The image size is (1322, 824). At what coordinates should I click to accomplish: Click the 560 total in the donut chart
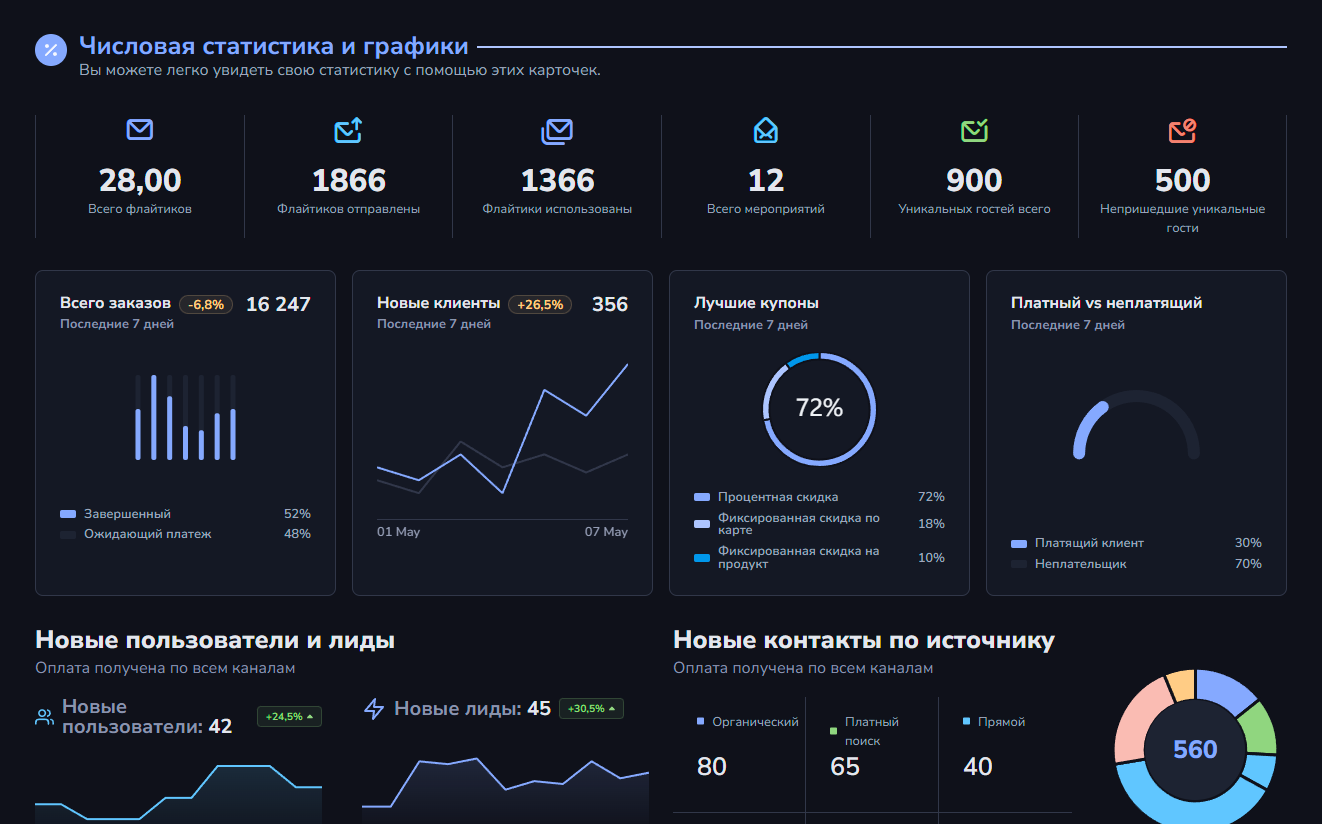(x=1195, y=750)
